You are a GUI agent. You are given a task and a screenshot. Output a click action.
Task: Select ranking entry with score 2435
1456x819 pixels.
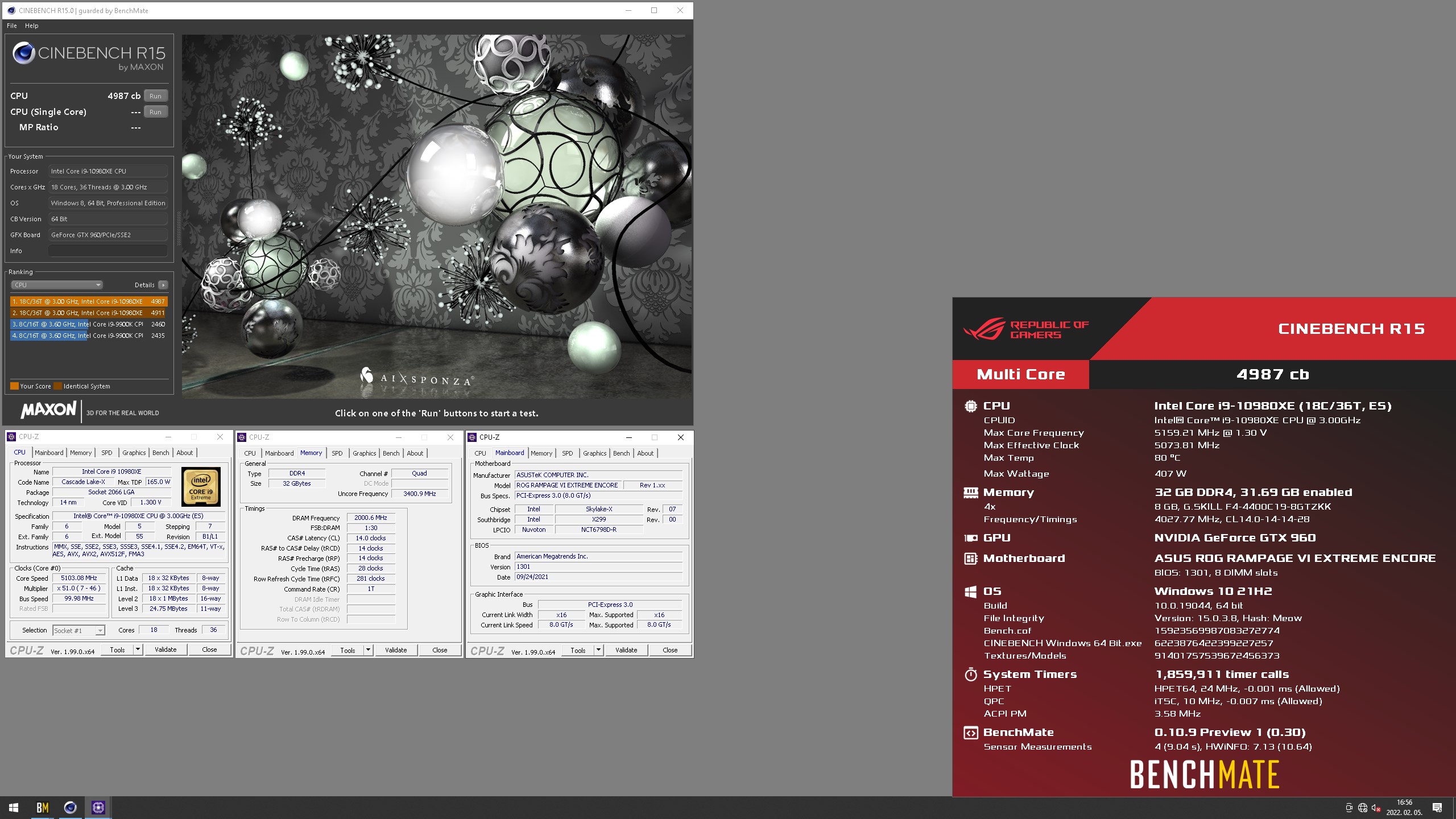click(89, 336)
